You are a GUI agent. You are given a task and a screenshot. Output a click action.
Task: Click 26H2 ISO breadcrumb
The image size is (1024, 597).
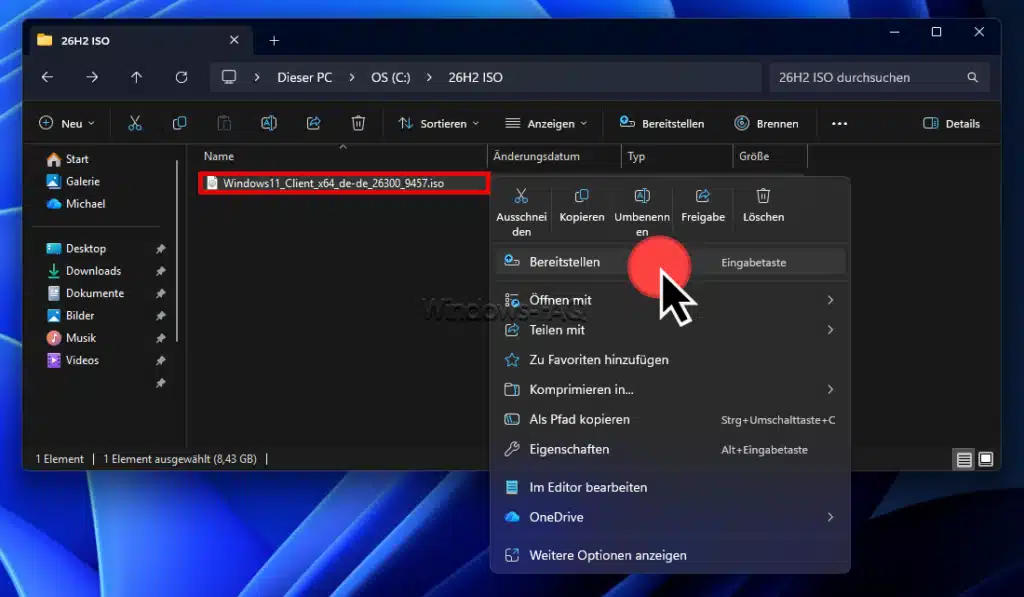475,77
